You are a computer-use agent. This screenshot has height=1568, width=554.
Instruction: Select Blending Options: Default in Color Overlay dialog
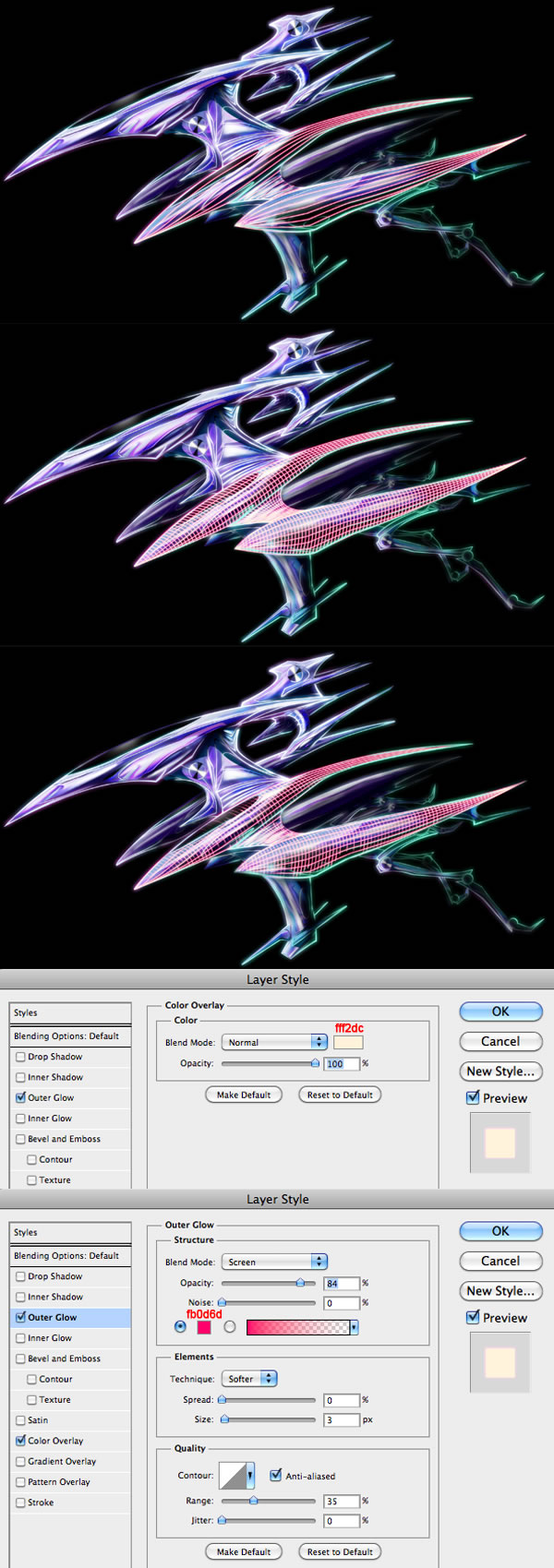tap(70, 1035)
